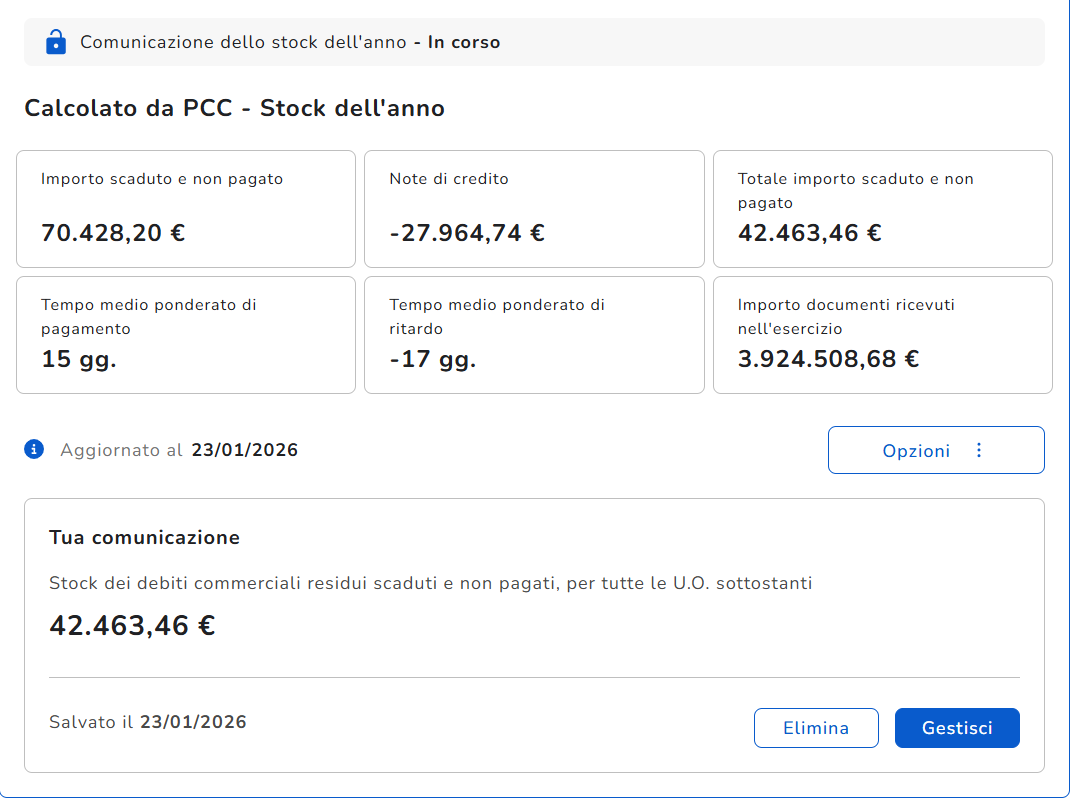Select the Note di credito card
The height and width of the screenshot is (798, 1072).
point(534,209)
